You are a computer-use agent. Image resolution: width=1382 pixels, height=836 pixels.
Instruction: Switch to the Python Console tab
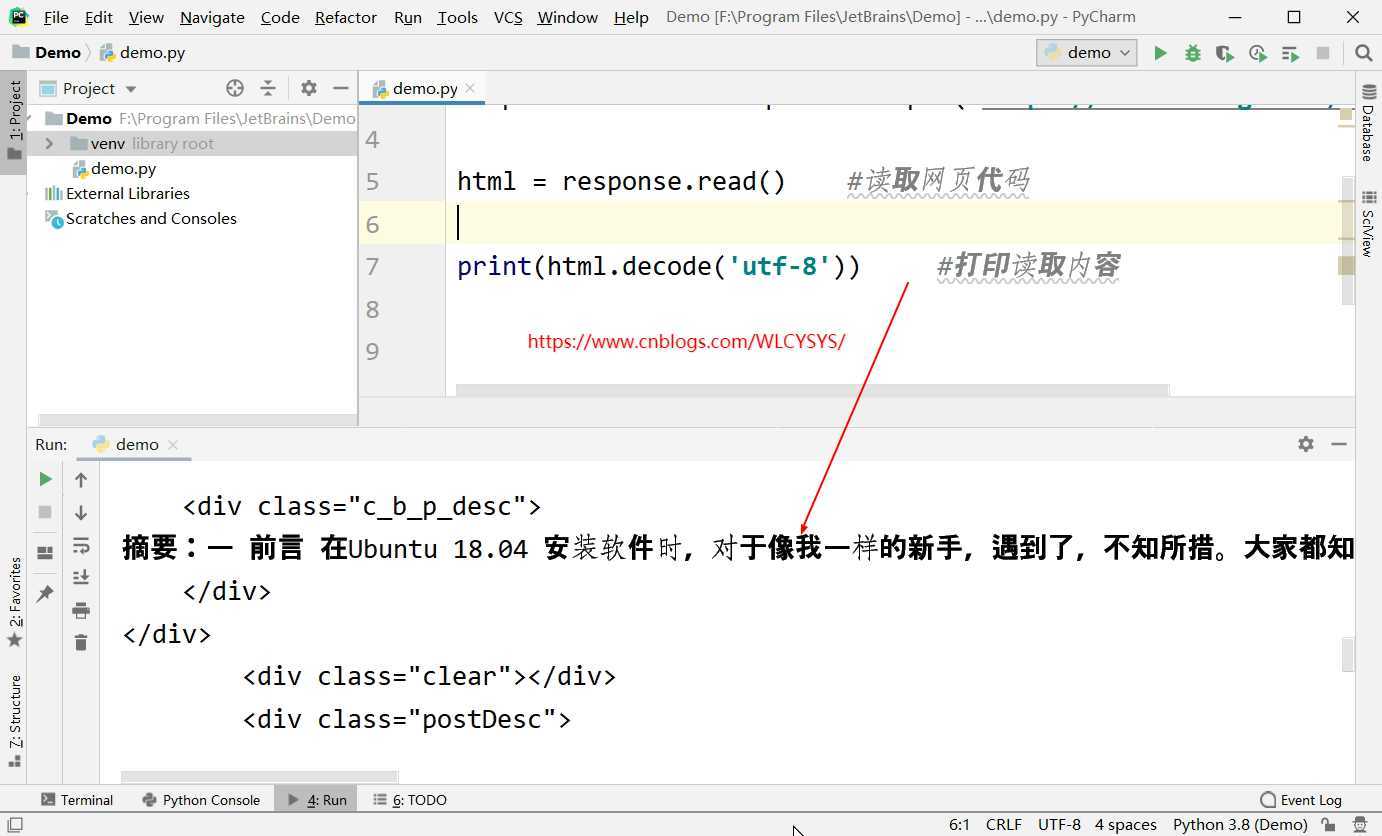click(x=201, y=800)
